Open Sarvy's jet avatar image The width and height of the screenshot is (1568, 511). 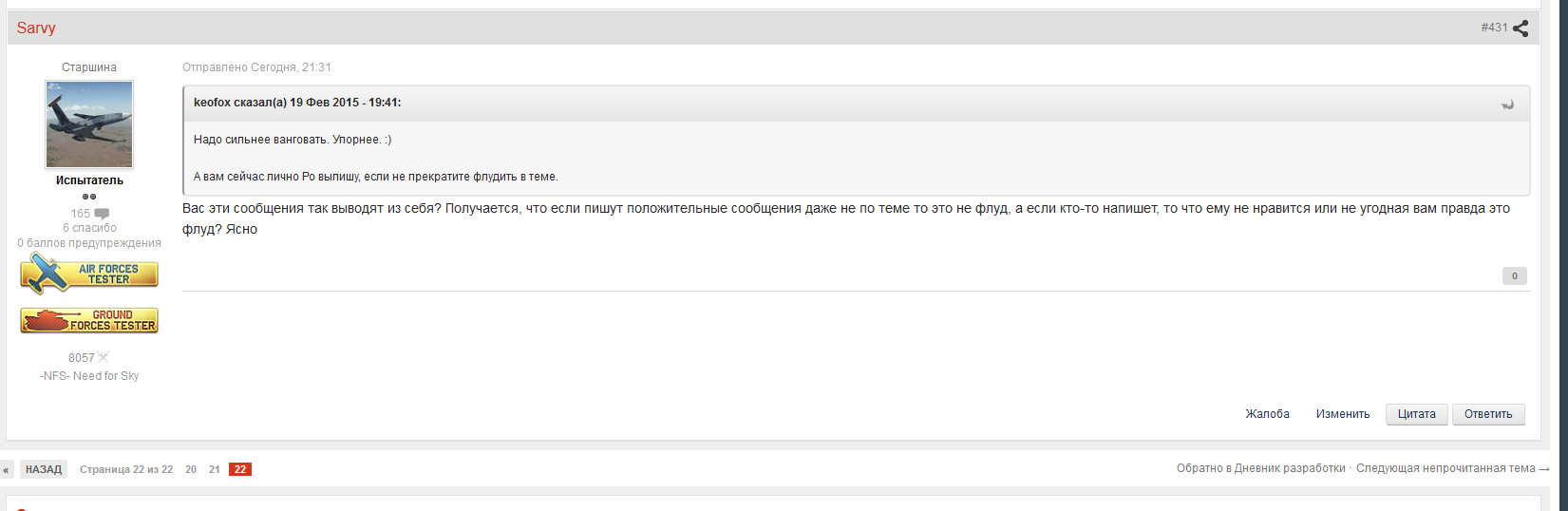pos(89,124)
